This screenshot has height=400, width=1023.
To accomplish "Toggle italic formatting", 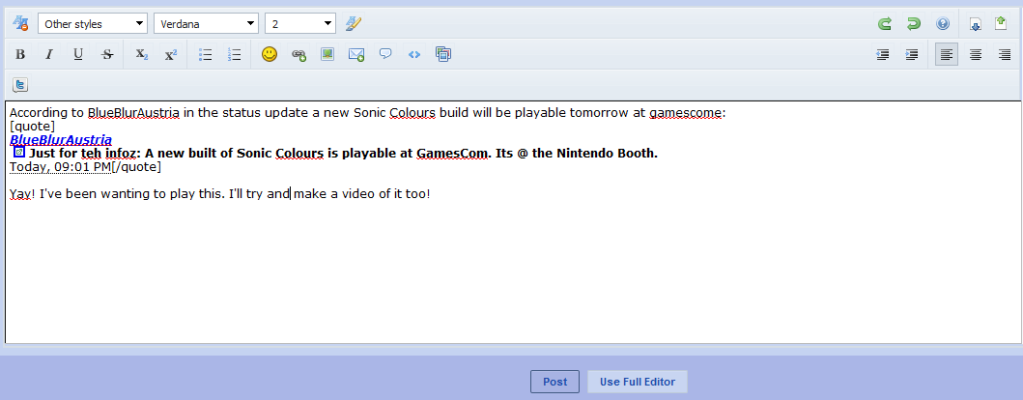I will click(49, 54).
